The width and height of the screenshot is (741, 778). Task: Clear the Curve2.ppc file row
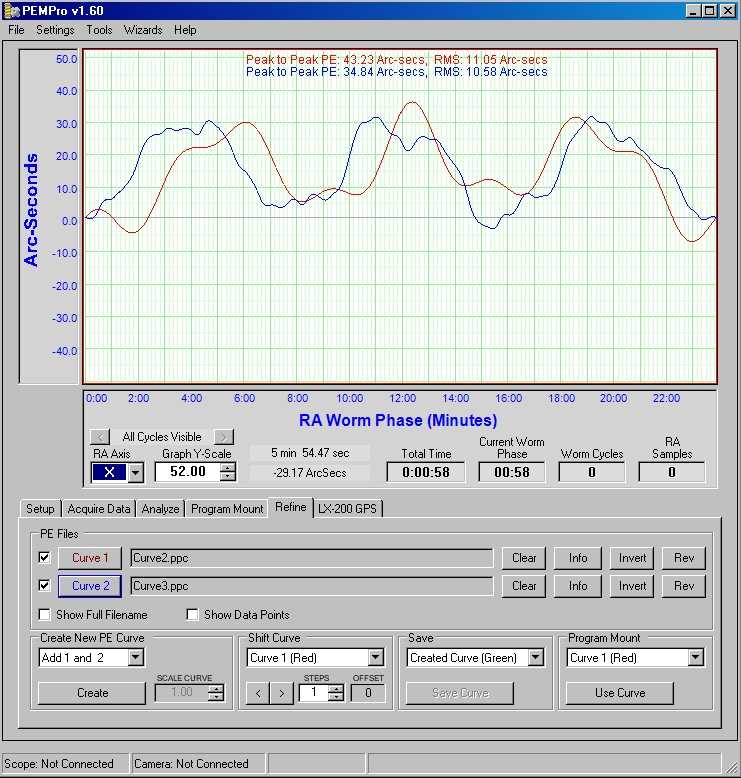[x=524, y=558]
